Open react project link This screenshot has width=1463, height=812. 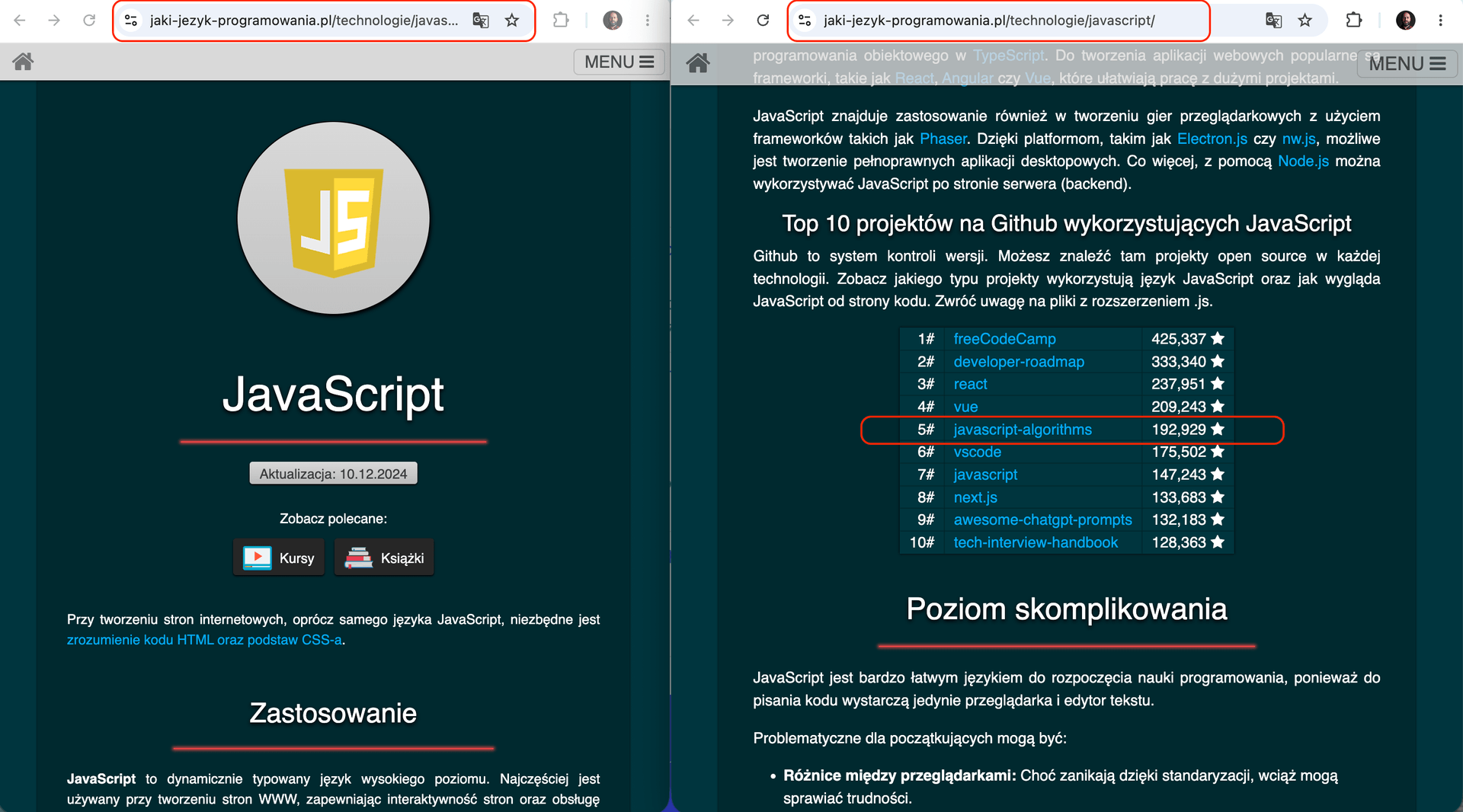(x=970, y=384)
